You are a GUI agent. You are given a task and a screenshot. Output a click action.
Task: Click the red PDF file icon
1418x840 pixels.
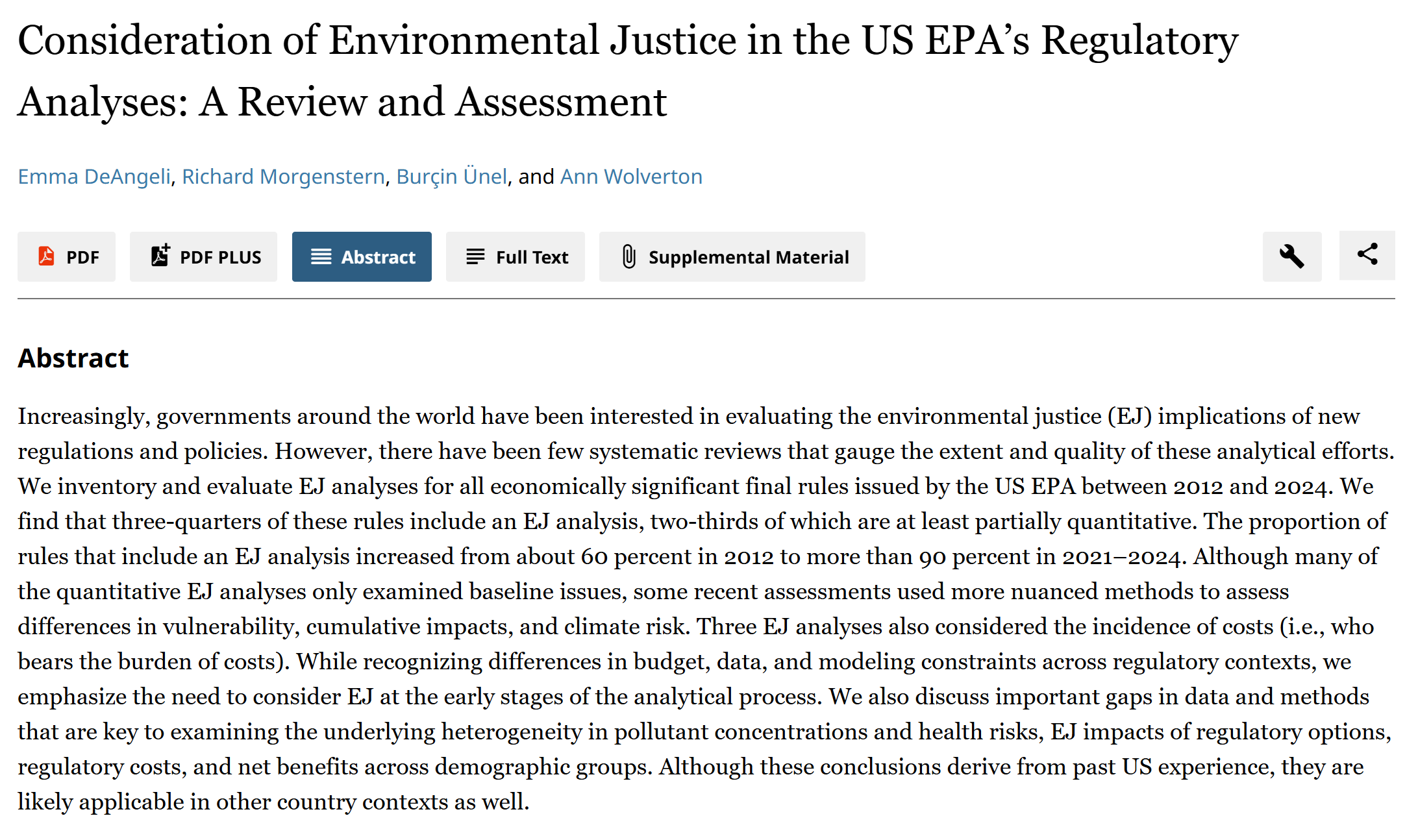(x=46, y=256)
